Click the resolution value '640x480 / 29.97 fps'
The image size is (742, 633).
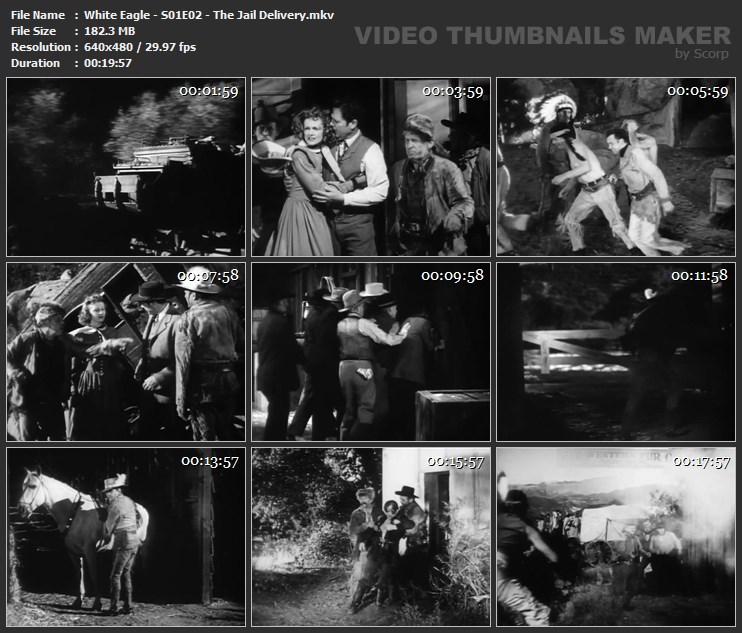pyautogui.click(x=140, y=47)
